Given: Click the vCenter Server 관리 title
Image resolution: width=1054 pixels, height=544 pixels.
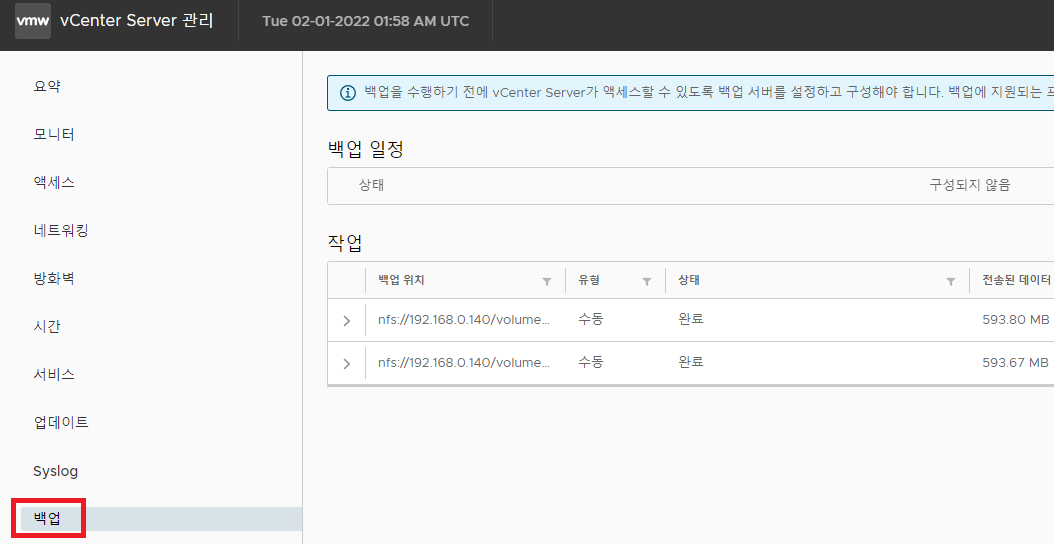Looking at the screenshot, I should 136,20.
